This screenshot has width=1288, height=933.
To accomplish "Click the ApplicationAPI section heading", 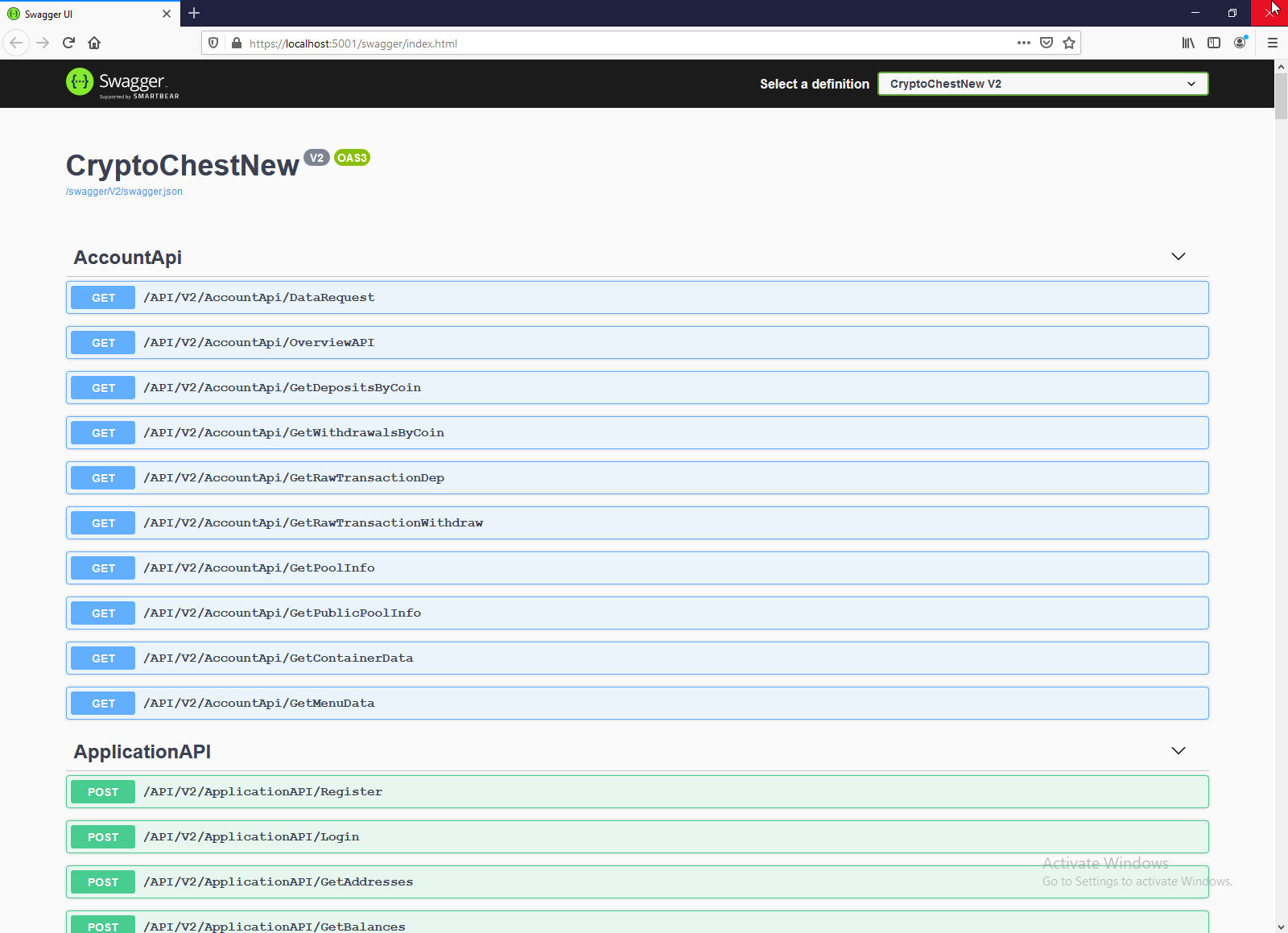I will pos(142,752).
